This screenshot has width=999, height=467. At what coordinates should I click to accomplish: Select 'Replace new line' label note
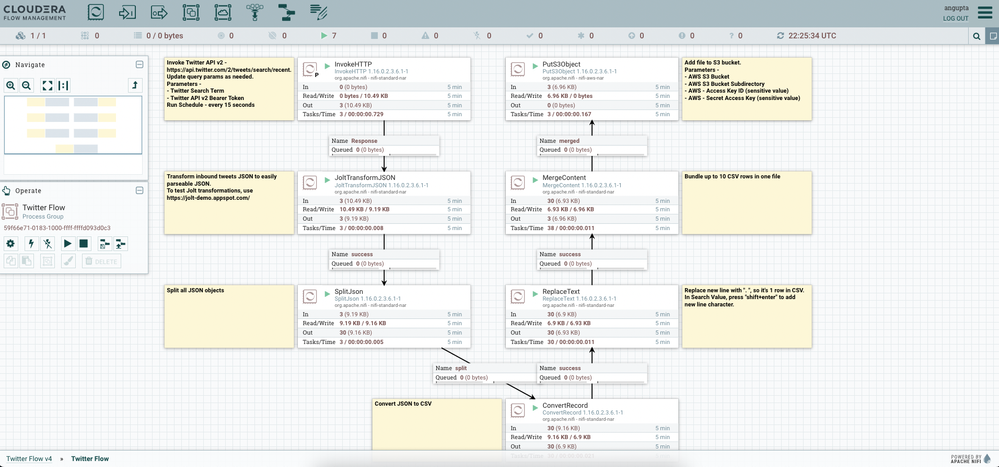[747, 316]
